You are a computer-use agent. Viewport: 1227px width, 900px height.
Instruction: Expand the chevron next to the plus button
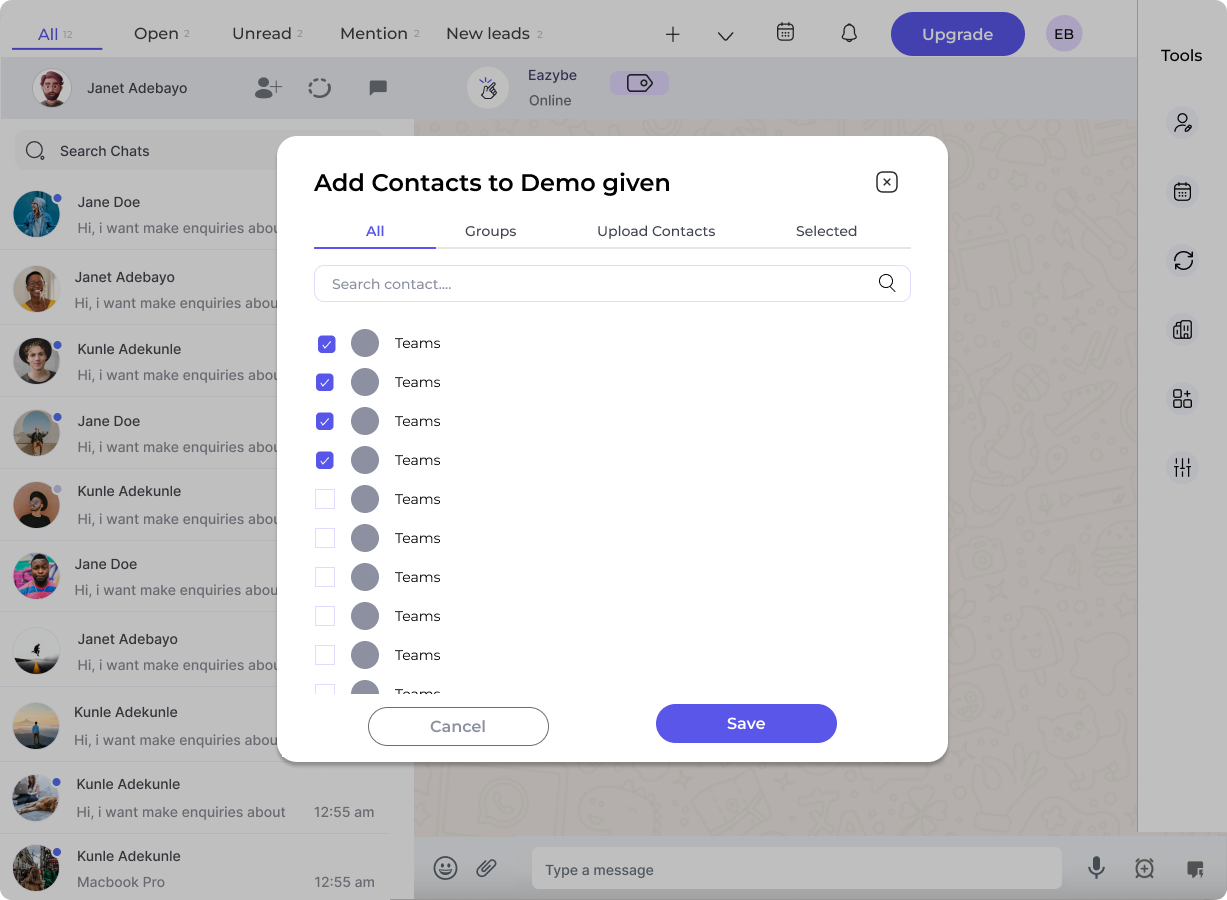tap(724, 33)
